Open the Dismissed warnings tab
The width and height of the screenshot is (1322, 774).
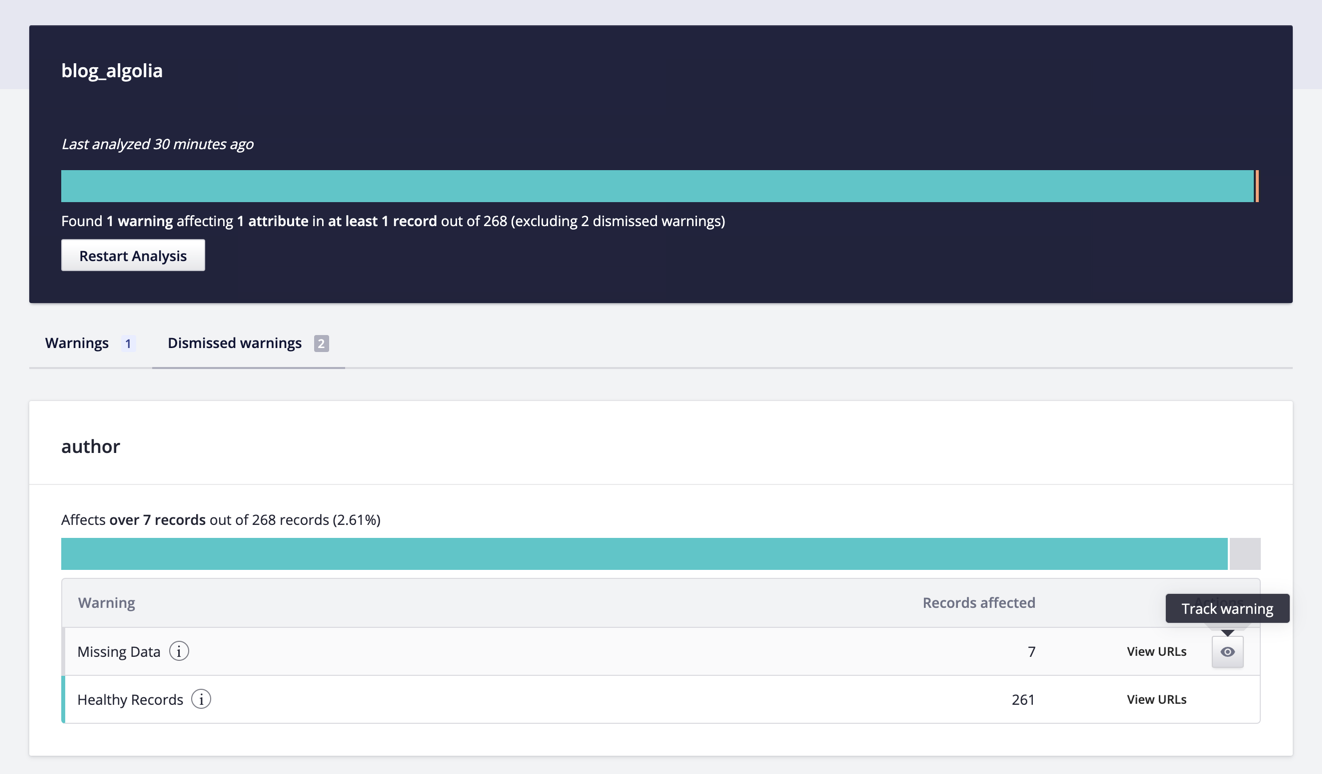click(248, 343)
